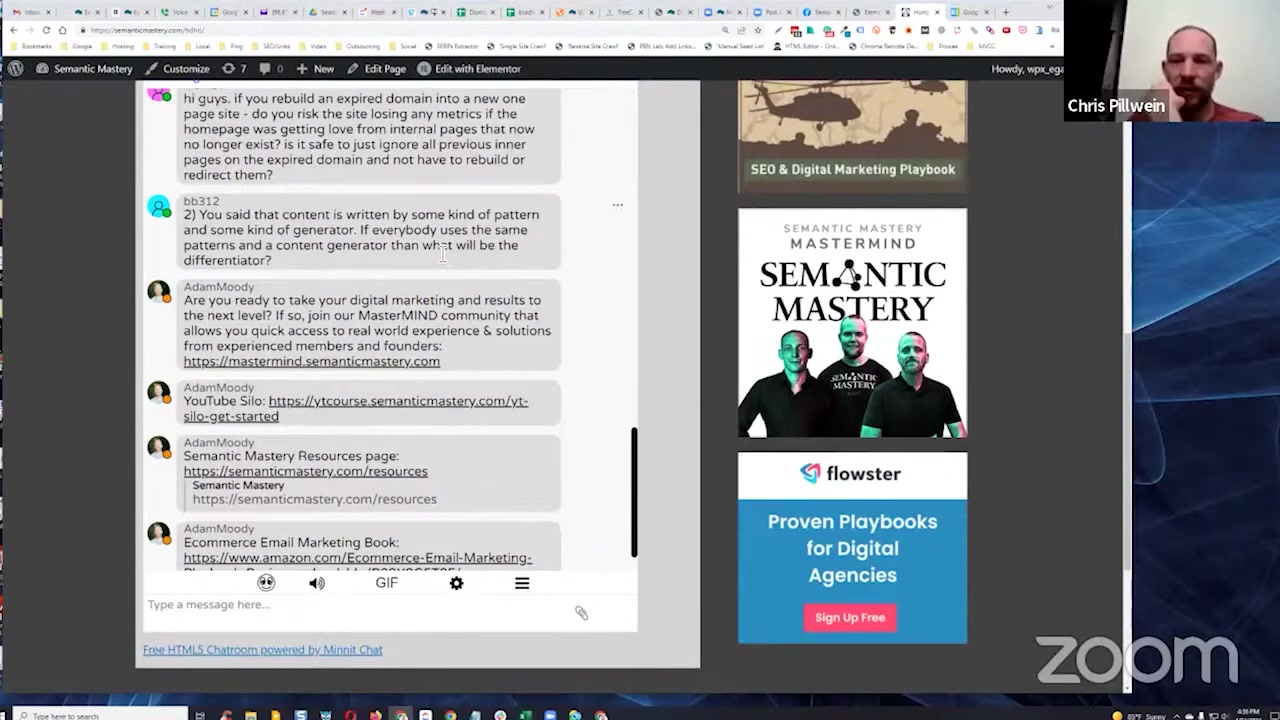Open the GIF picker in chat

click(x=386, y=583)
